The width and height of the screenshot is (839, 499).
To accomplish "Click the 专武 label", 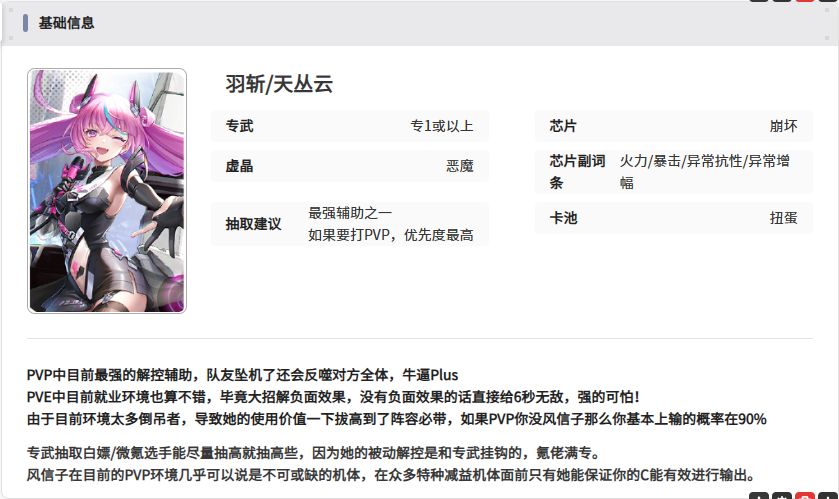I will coord(239,126).
